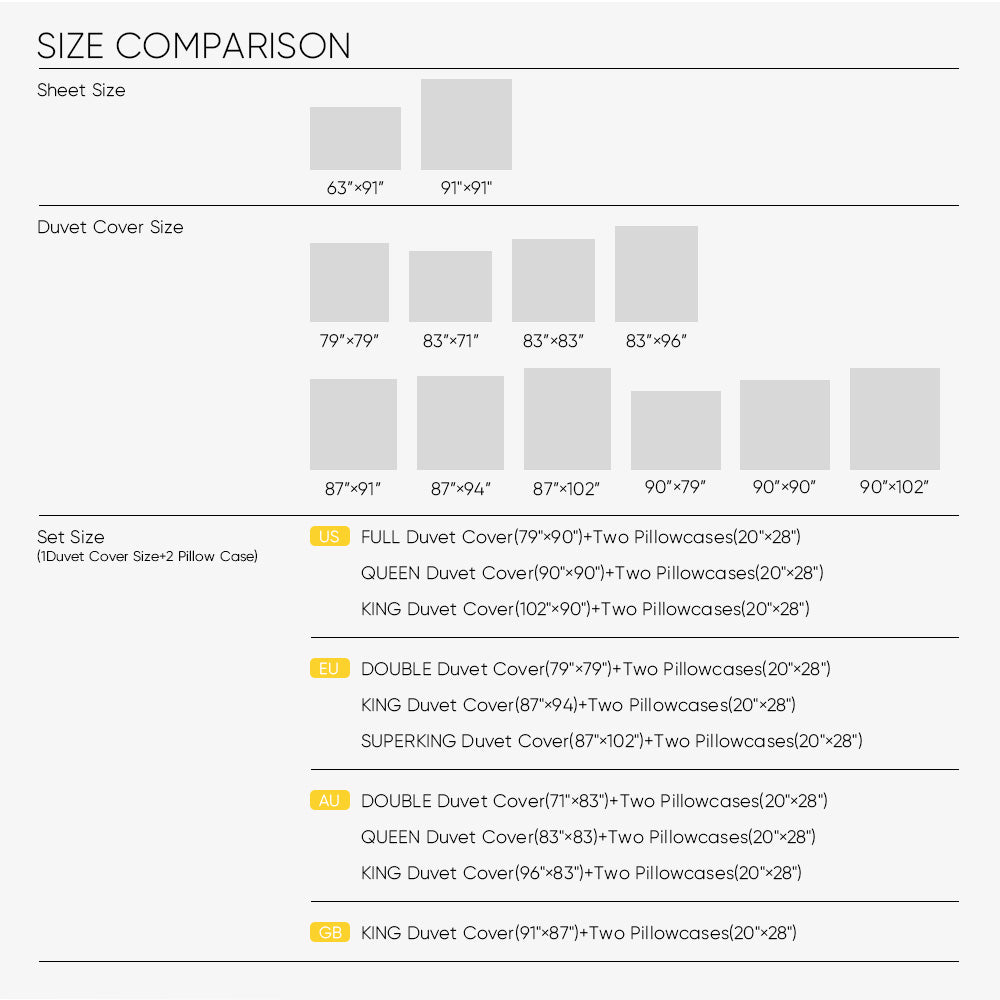Screen dimensions: 1000x1000
Task: Choose the 79"×79" duvet cover box
Action: [349, 283]
